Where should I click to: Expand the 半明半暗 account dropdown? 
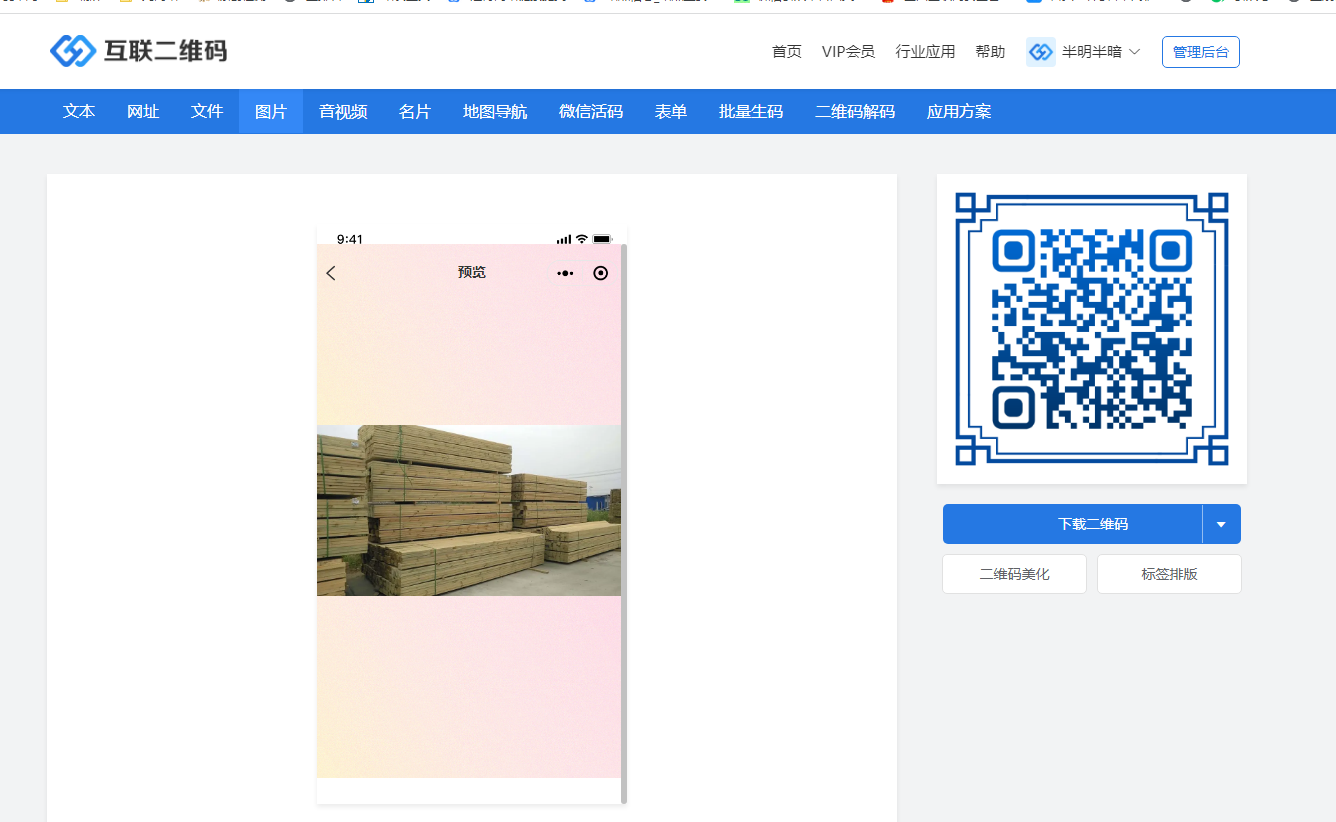point(1134,52)
